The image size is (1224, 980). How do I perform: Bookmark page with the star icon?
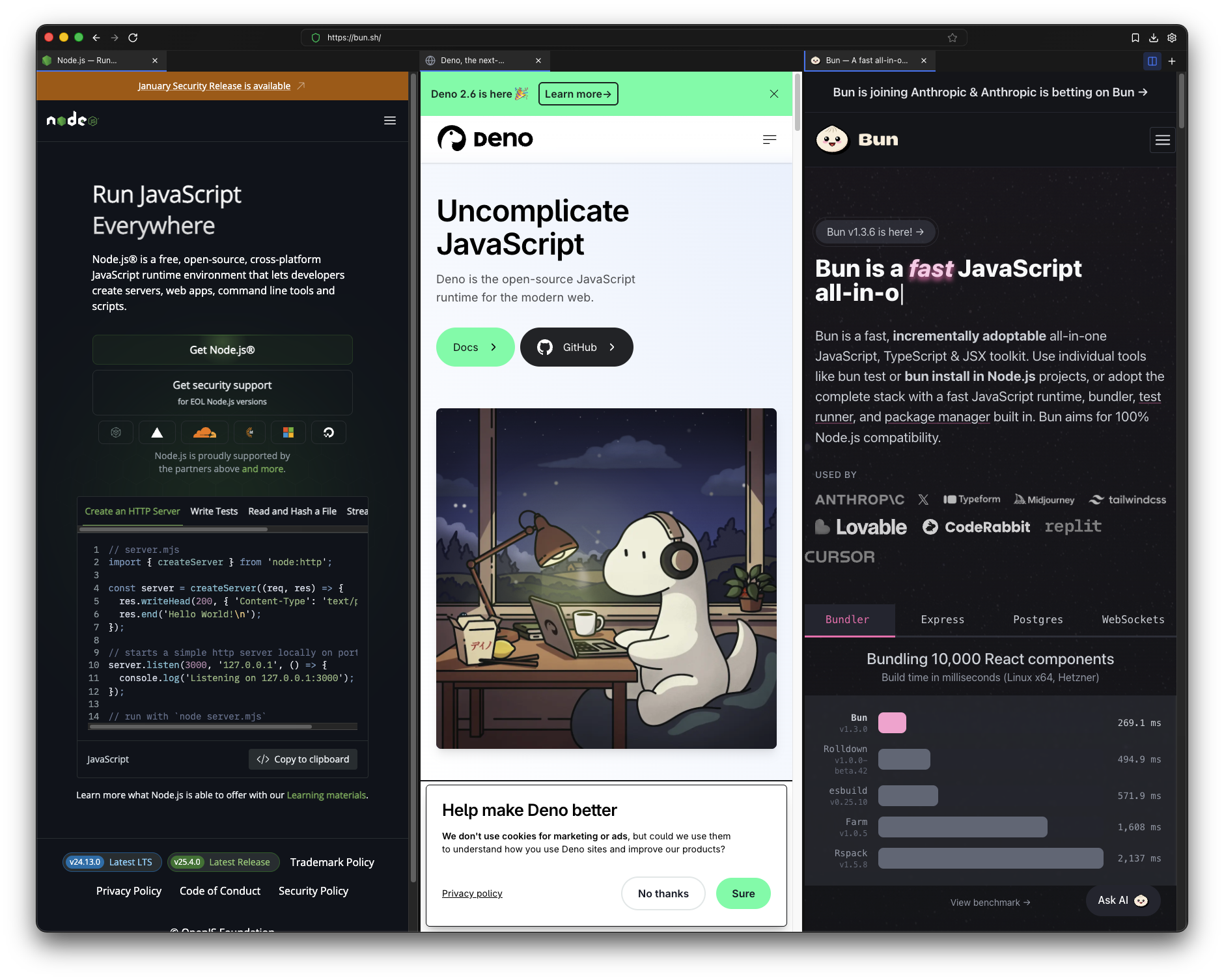click(952, 38)
